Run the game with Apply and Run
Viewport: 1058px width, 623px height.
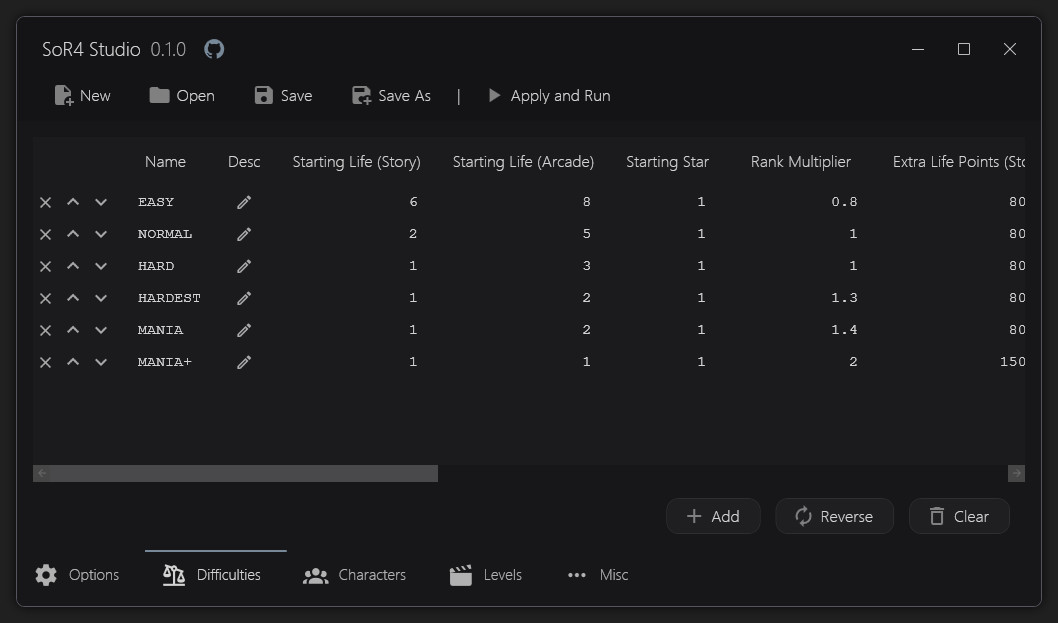[549, 96]
